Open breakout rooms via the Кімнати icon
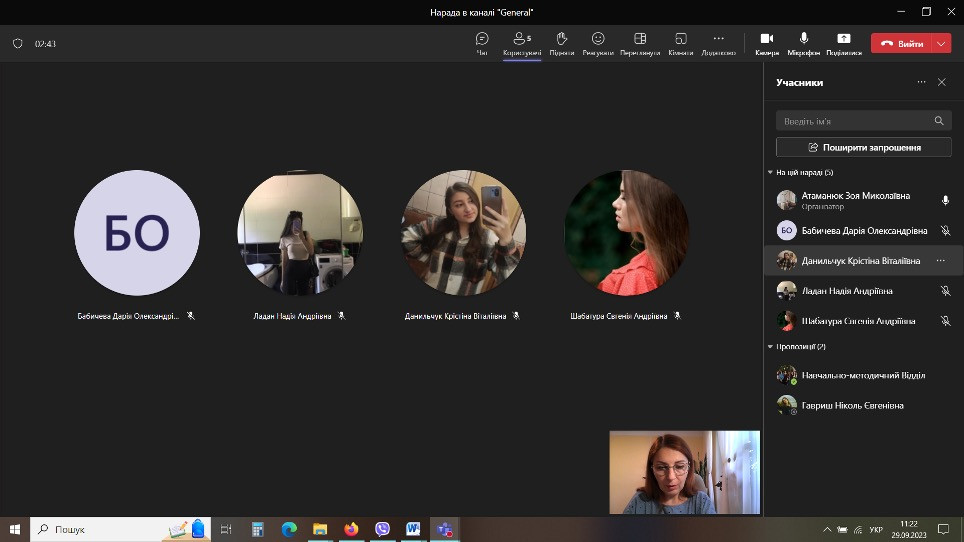964x542 pixels. click(x=681, y=39)
